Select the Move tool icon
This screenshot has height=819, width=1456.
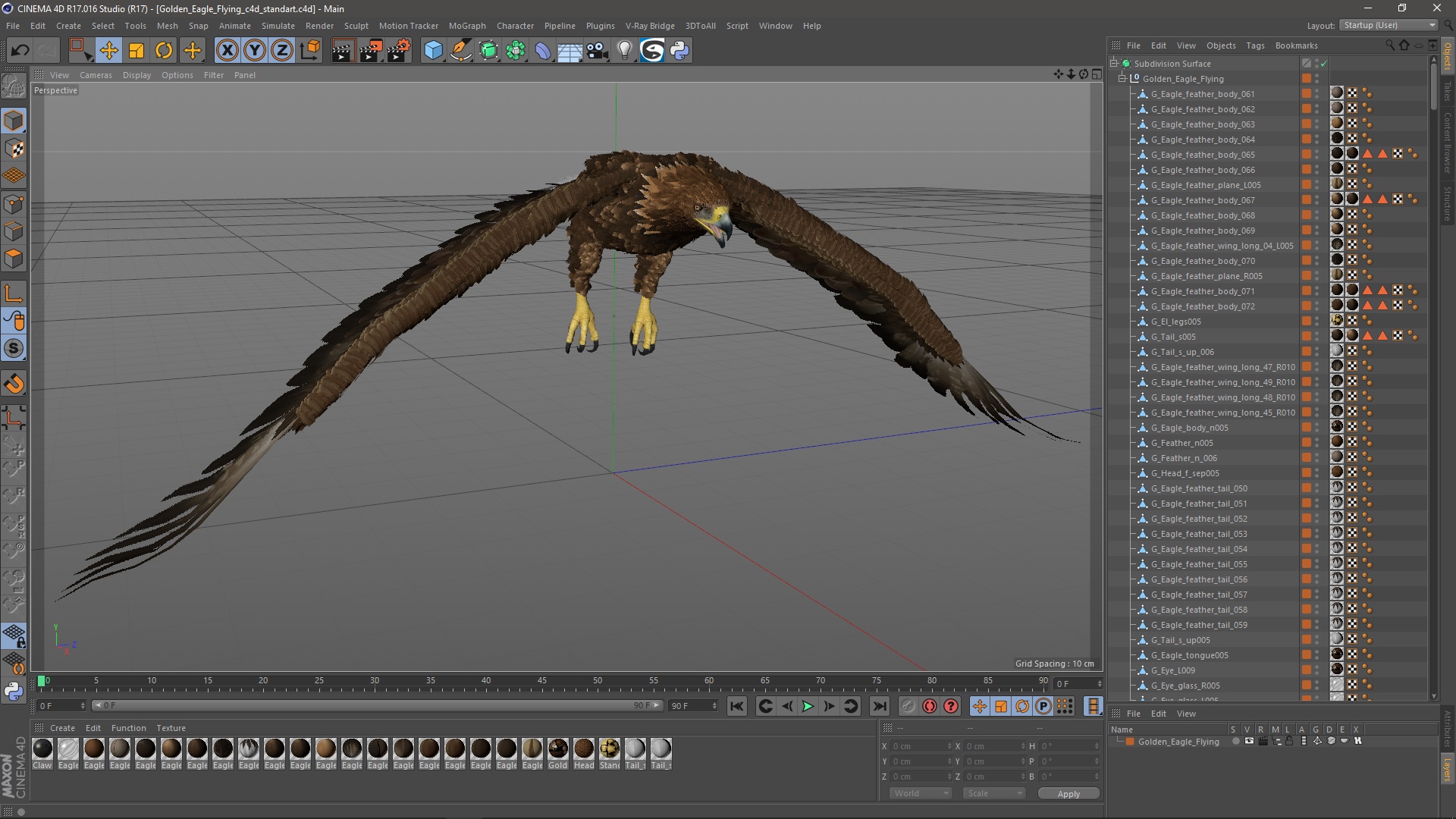point(108,51)
